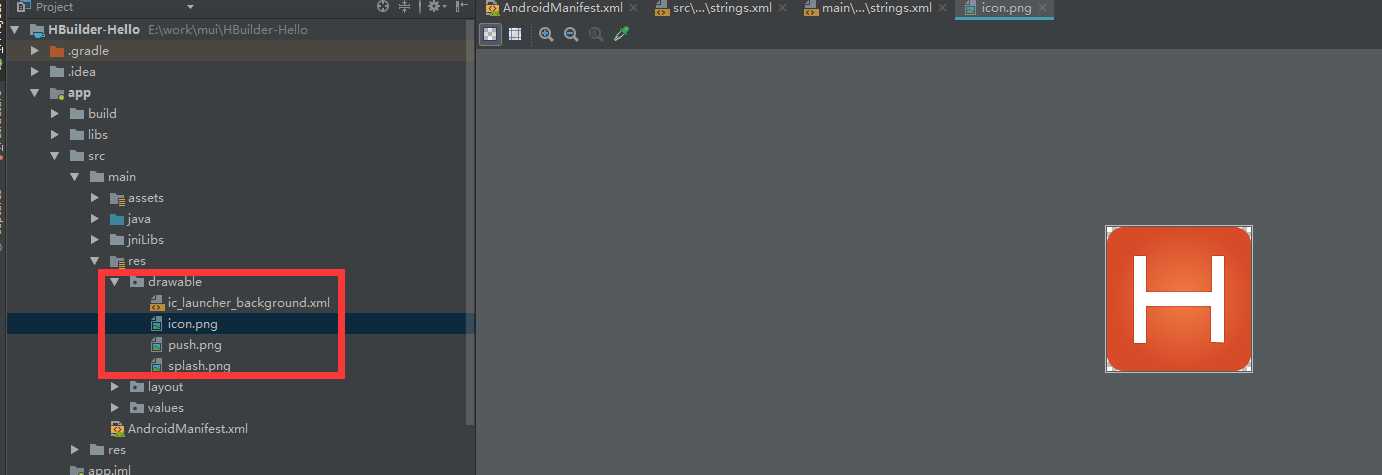Hide the Project tool window
Screen dimensions: 1382x475
pos(461,6)
